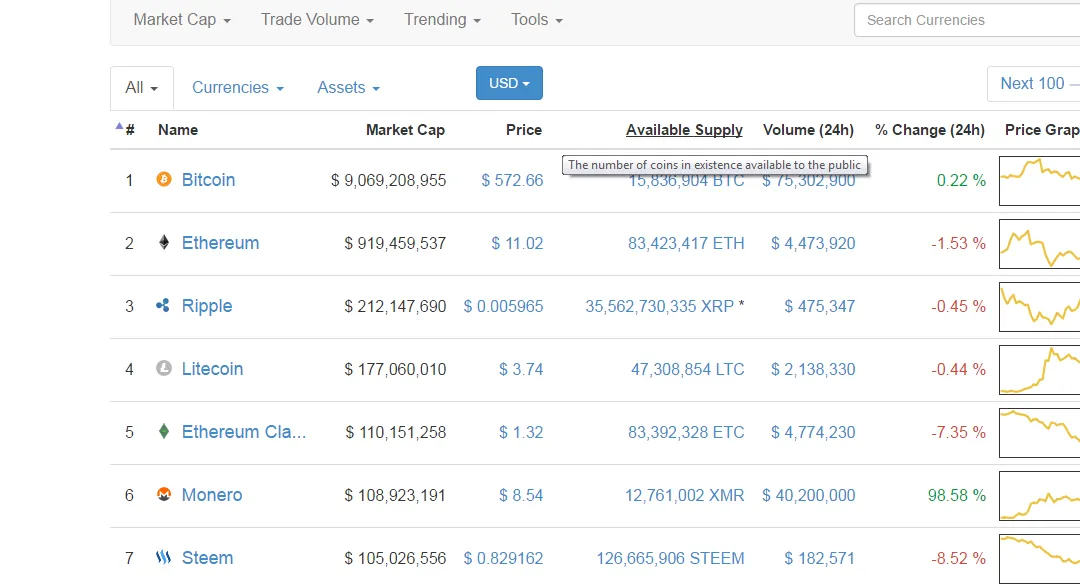Click the Litecoin coin logo icon
Screen dimensions: 1080x585
click(164, 368)
